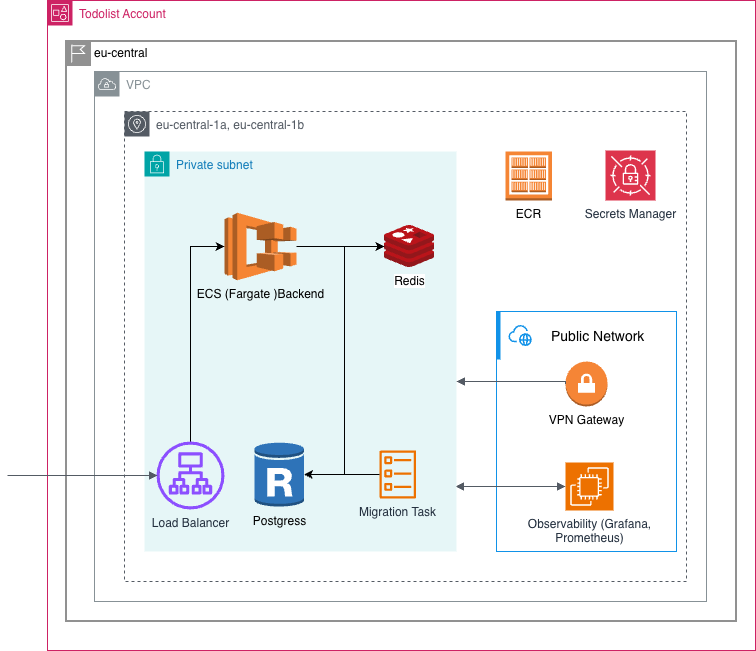This screenshot has height=651, width=756.
Task: Click the Todolist Account group icon
Action: coord(60,13)
